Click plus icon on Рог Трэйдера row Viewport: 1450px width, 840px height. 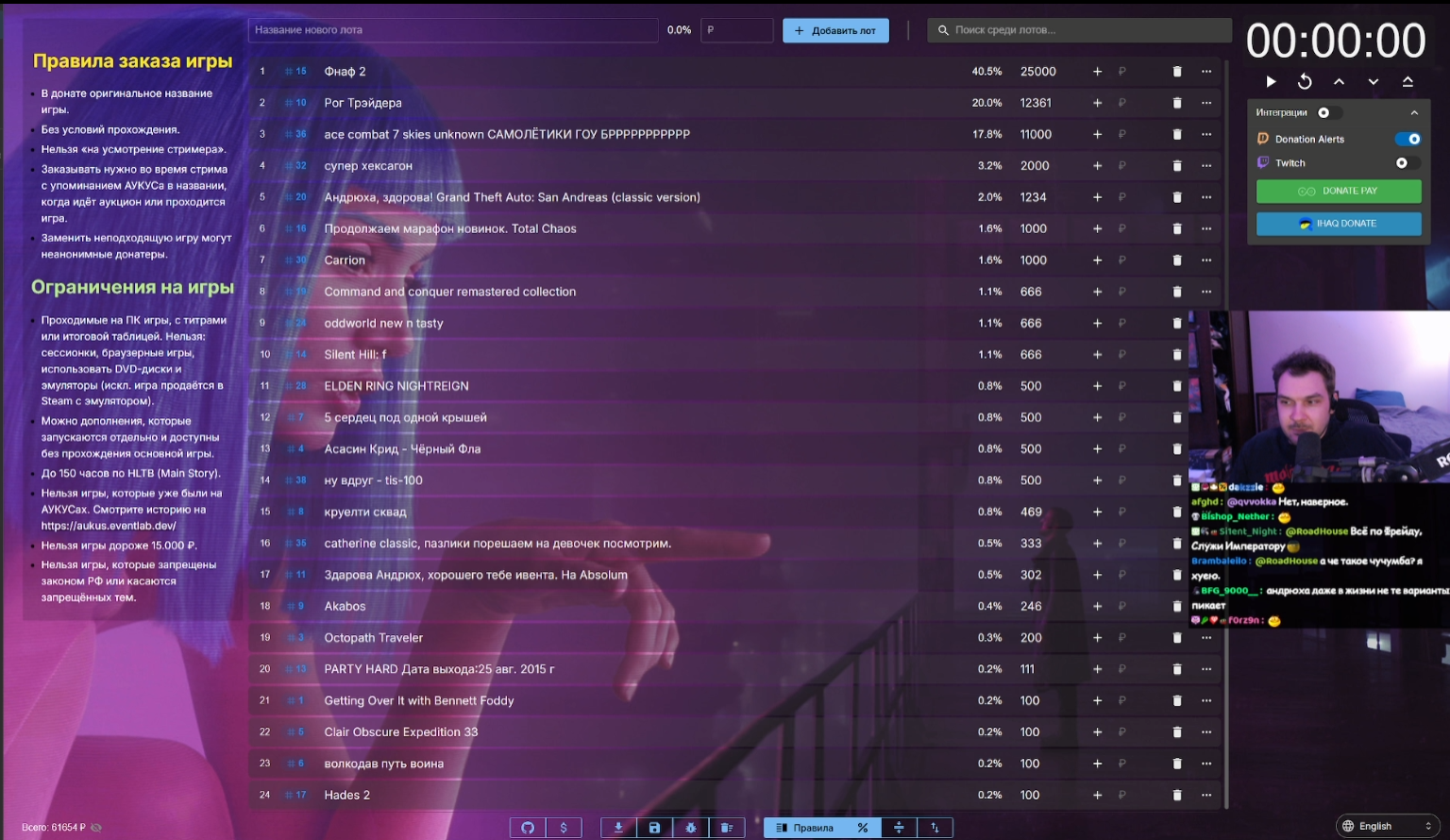(1097, 103)
